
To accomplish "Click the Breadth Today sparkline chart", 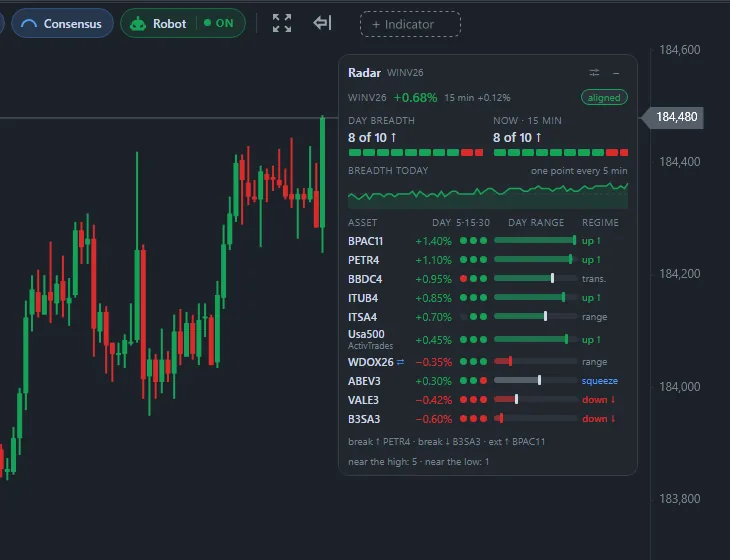I will point(487,196).
